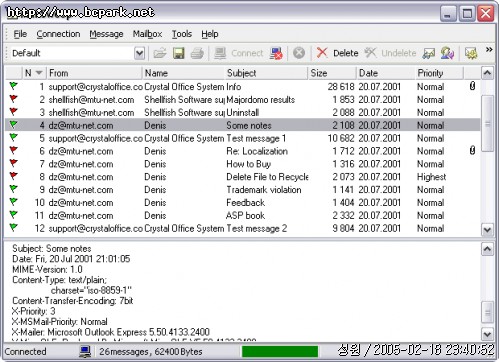Click red flag of message 3
The width and height of the screenshot is (500, 362).
(x=13, y=112)
